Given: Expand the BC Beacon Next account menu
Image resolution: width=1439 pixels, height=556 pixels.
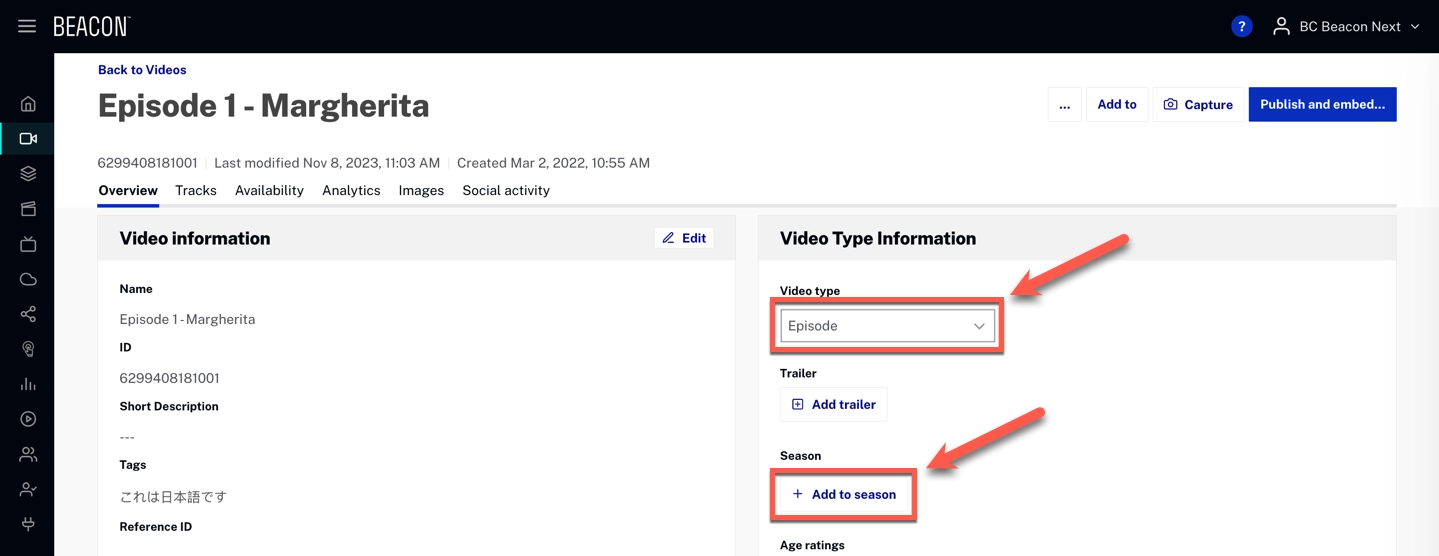Looking at the screenshot, I should [x=1346, y=27].
